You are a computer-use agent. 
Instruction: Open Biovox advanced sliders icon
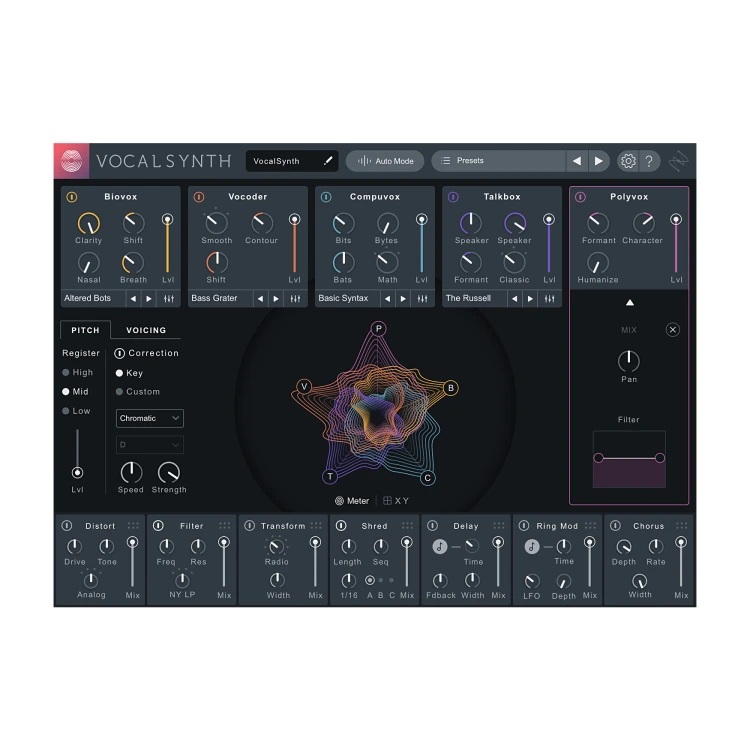click(169, 298)
